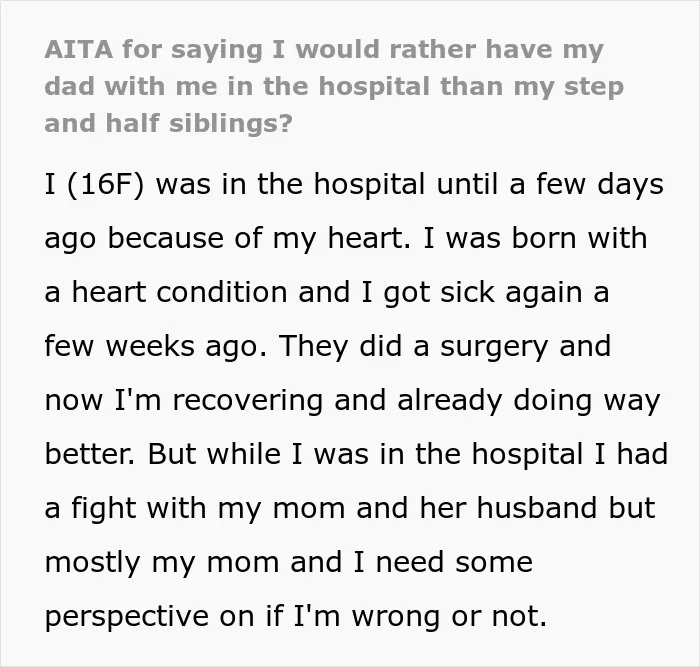Click the word "mostly"
This screenshot has width=700, height=667.
[x=93, y=563]
